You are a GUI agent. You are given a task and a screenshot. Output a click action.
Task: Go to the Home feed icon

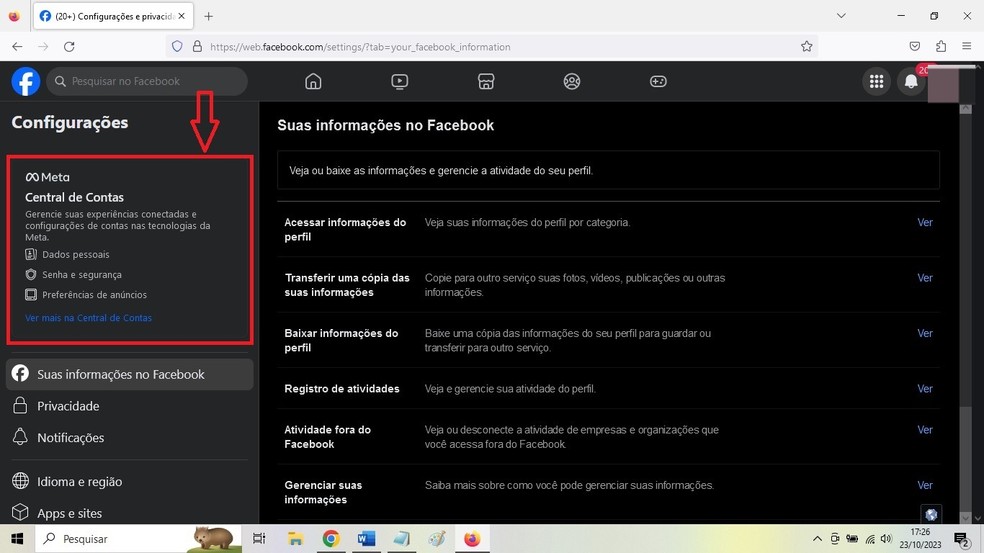coord(313,82)
